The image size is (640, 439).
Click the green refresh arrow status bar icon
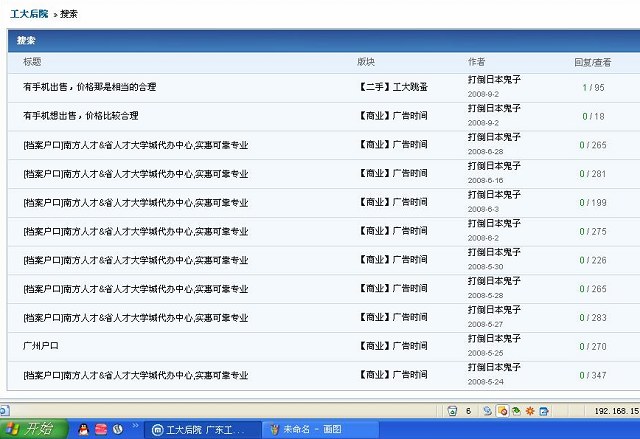[x=516, y=411]
